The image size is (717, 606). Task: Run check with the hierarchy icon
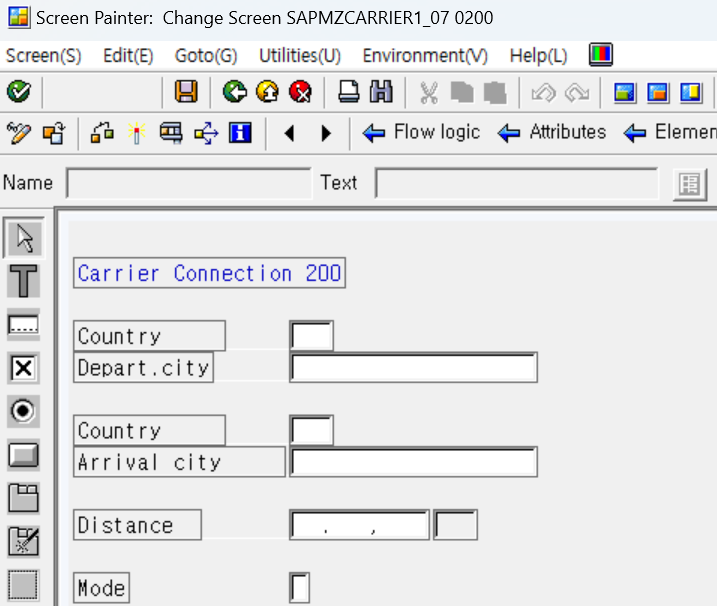[102, 134]
